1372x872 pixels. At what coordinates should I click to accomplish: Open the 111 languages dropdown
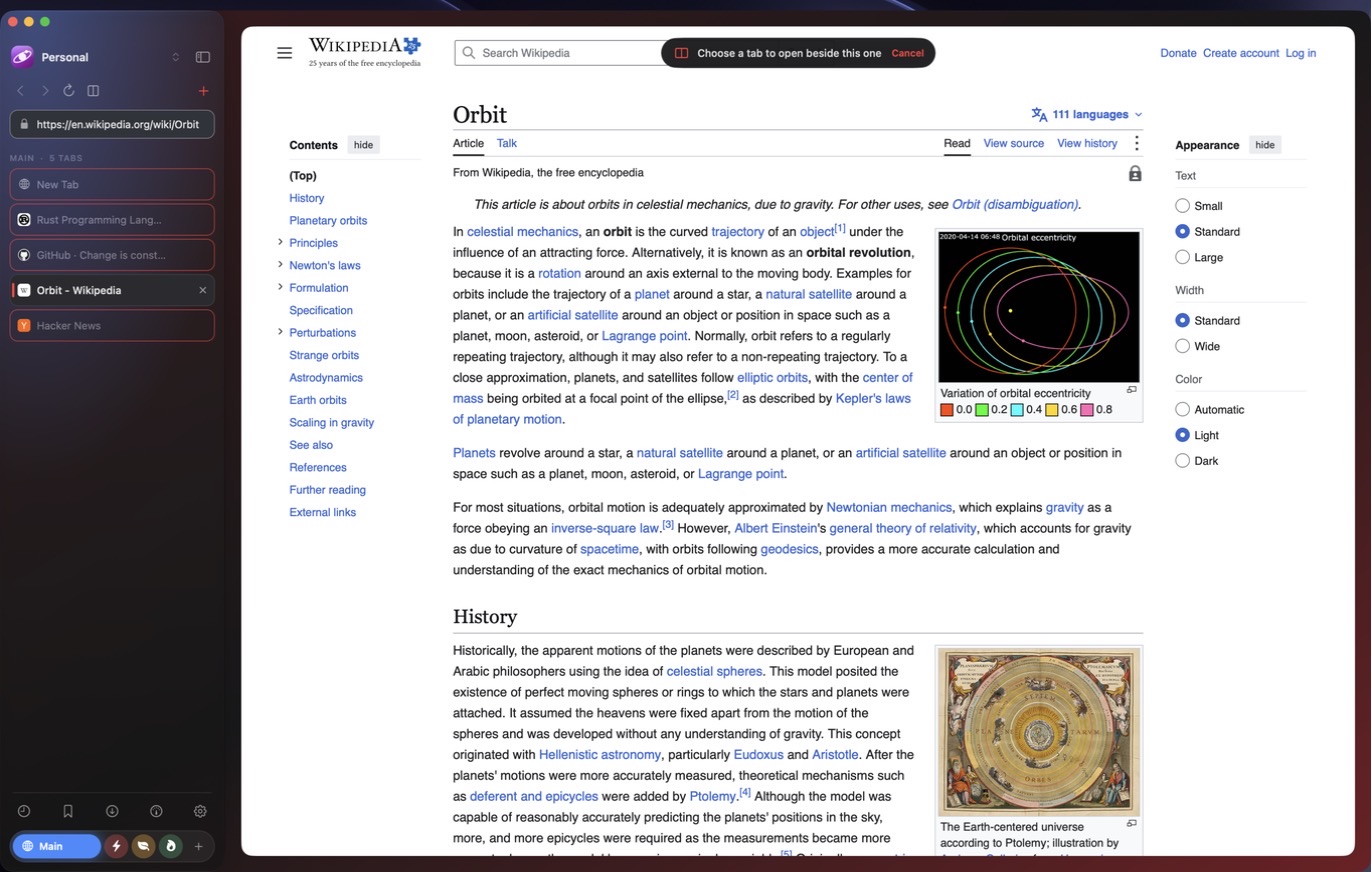coord(1087,115)
